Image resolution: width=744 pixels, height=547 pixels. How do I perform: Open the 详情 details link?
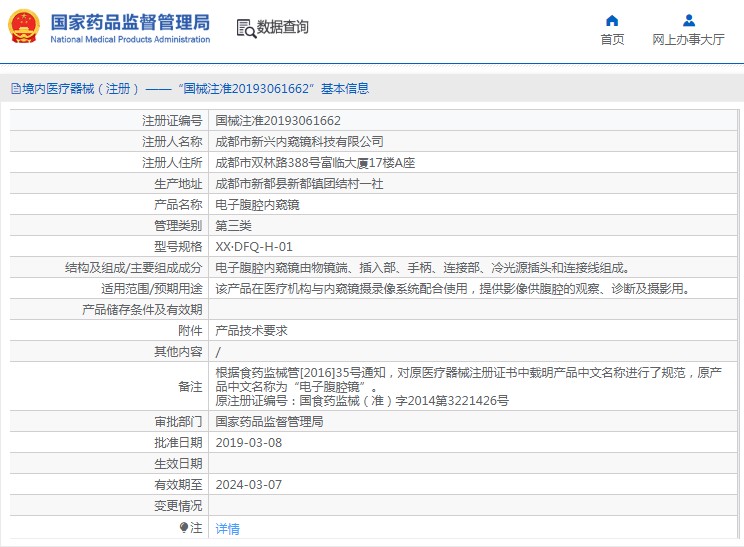[x=228, y=528]
